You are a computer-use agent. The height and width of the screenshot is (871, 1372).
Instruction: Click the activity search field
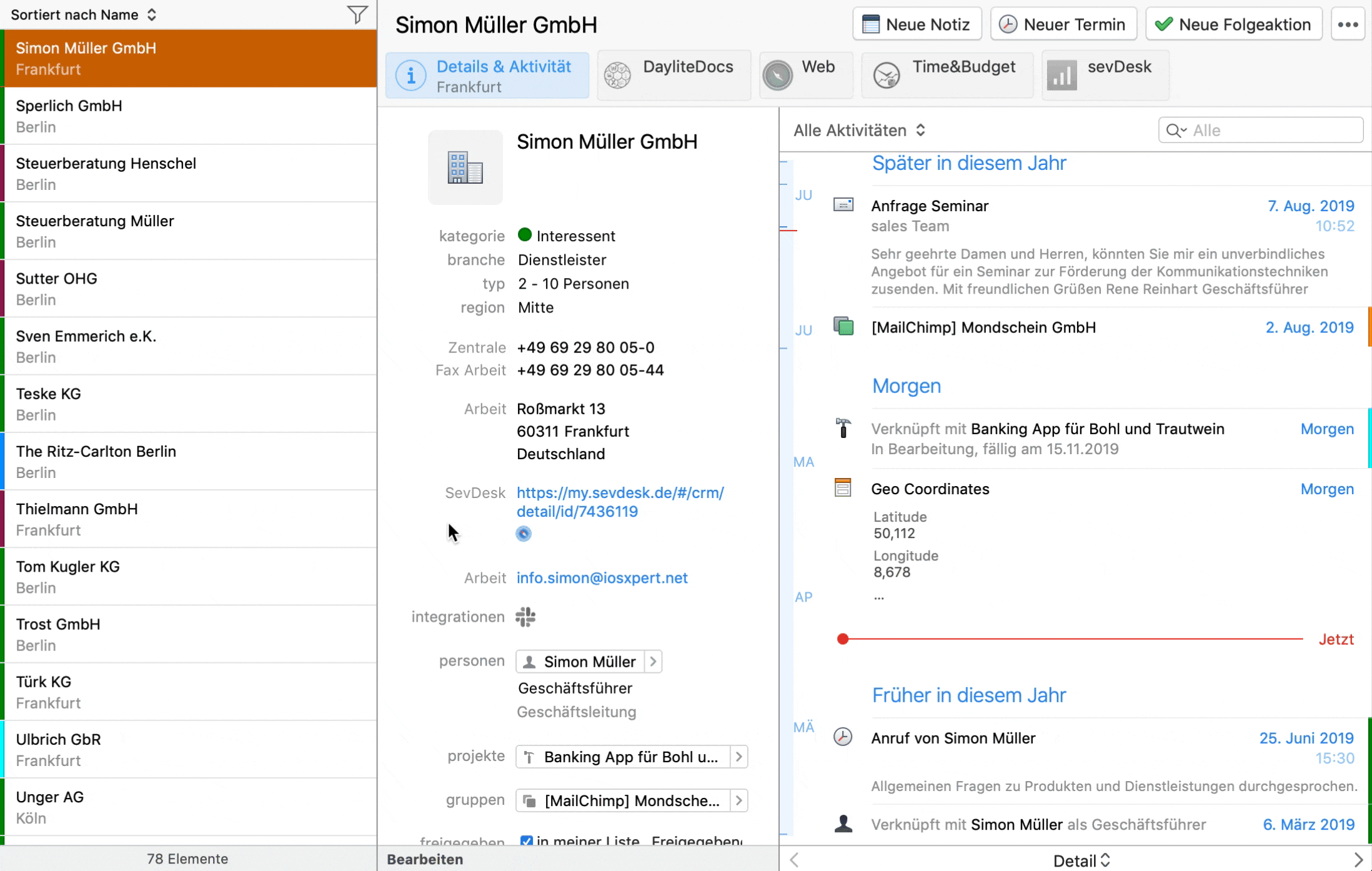point(1261,130)
